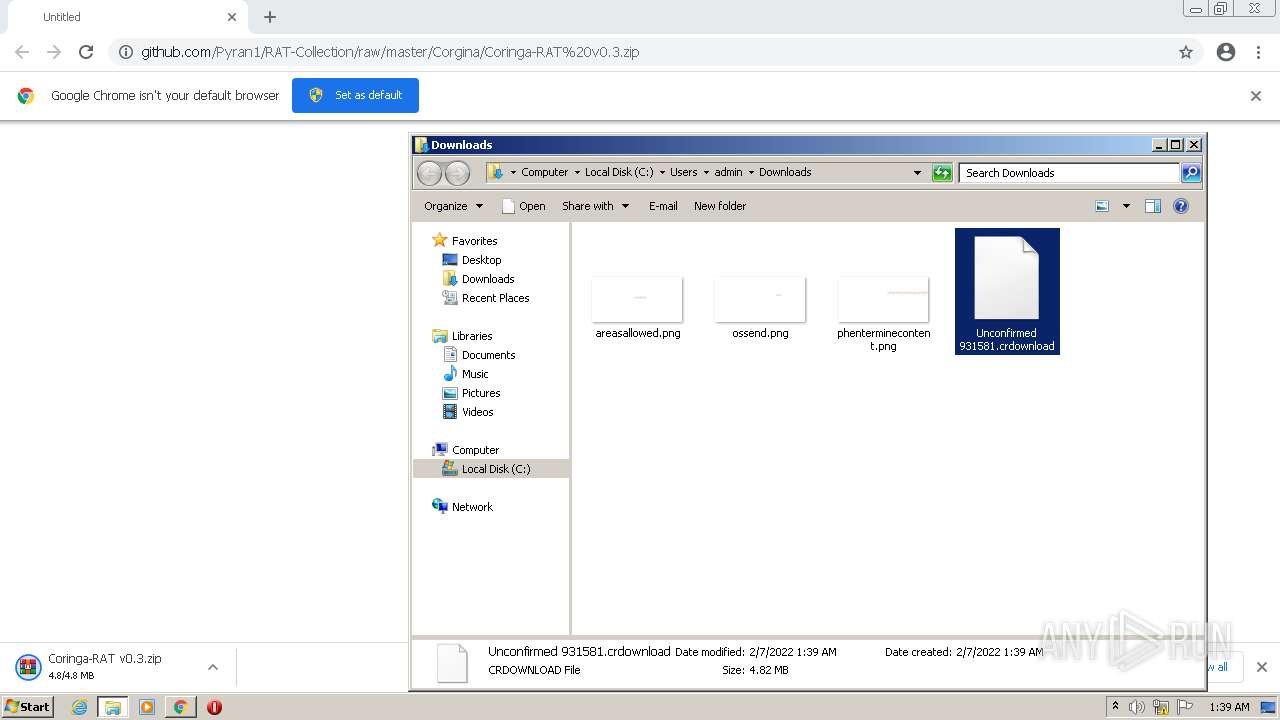The image size is (1280, 720).
Task: Go back in Downloads Explorer window
Action: pyautogui.click(x=429, y=173)
